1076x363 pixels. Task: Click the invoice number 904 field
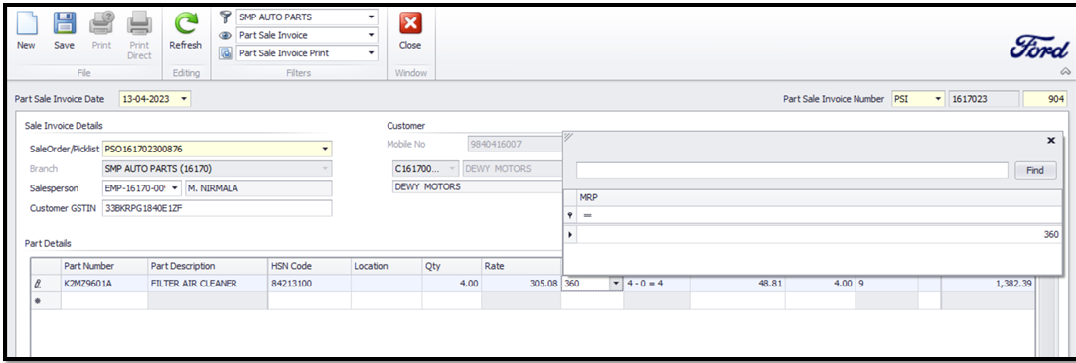coord(1044,99)
